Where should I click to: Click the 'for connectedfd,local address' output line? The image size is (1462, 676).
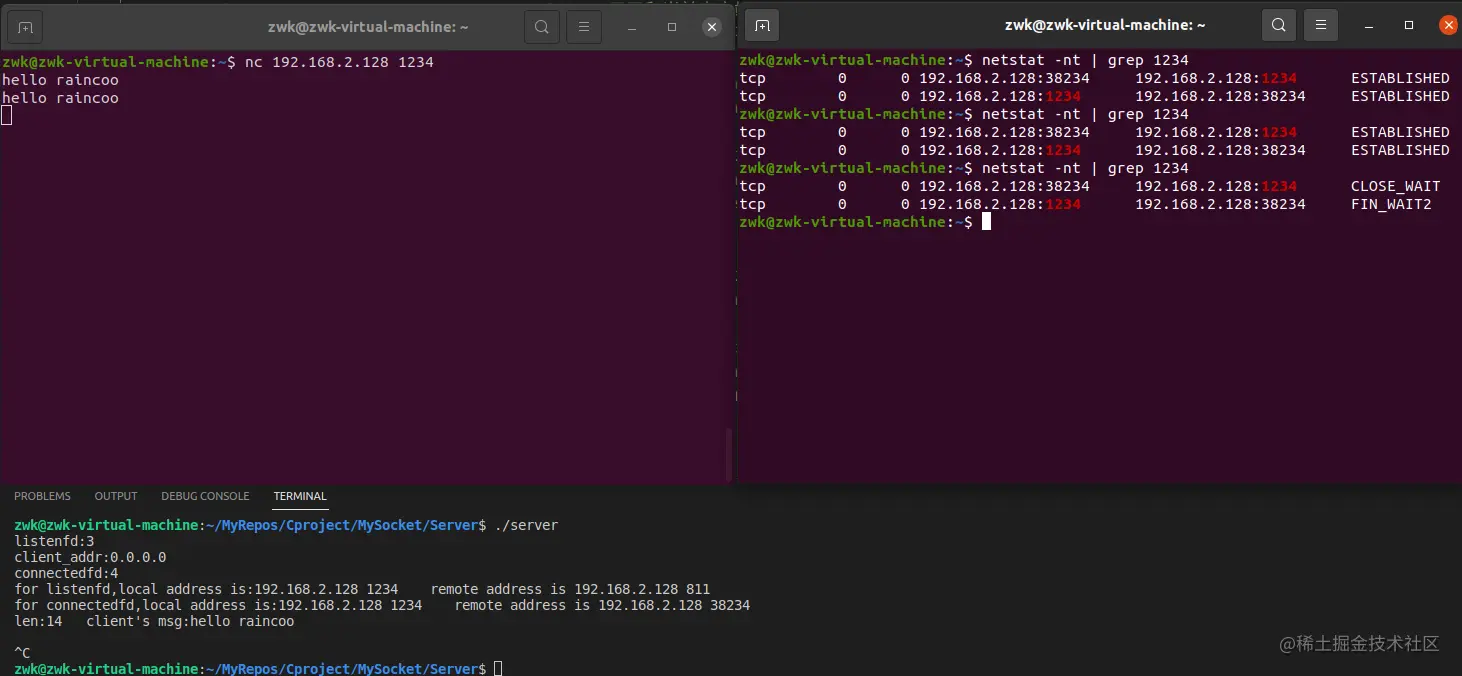point(382,605)
